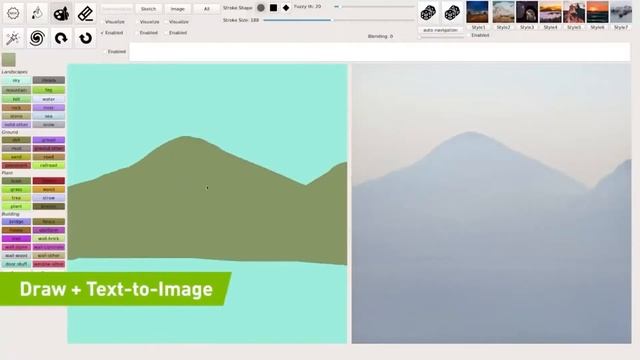The height and width of the screenshot is (360, 640).
Task: Apply the Style5 thumbnail
Action: pyautogui.click(x=574, y=12)
